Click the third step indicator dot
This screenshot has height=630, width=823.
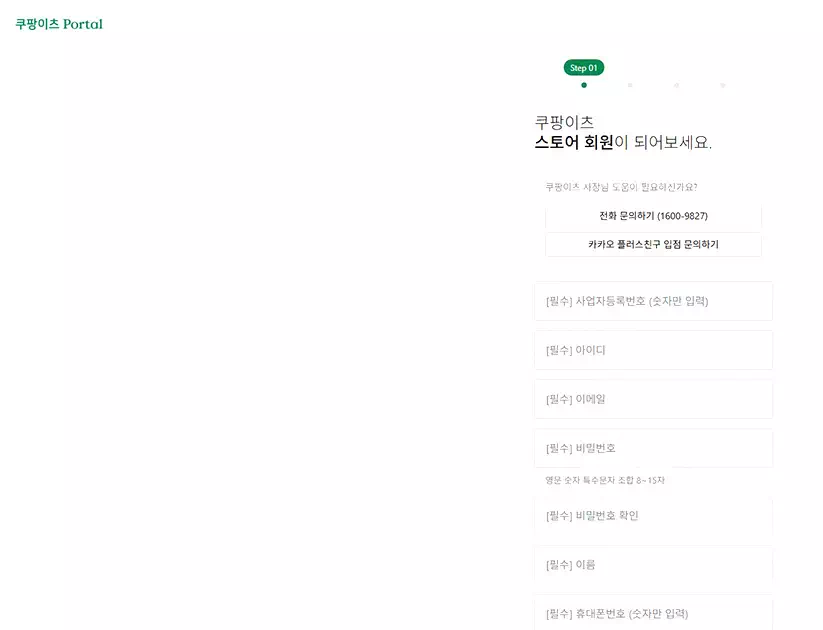pos(675,85)
